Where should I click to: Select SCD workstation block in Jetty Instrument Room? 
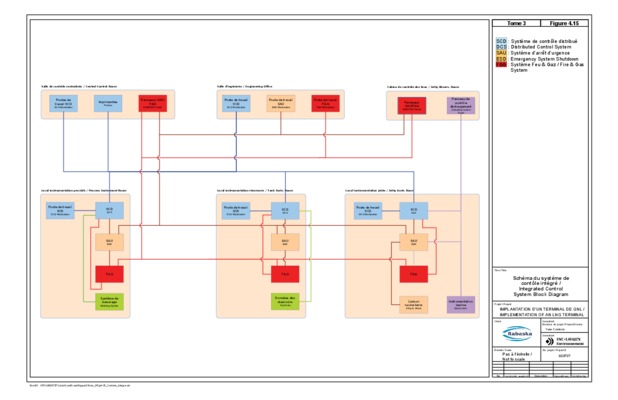[x=368, y=211]
